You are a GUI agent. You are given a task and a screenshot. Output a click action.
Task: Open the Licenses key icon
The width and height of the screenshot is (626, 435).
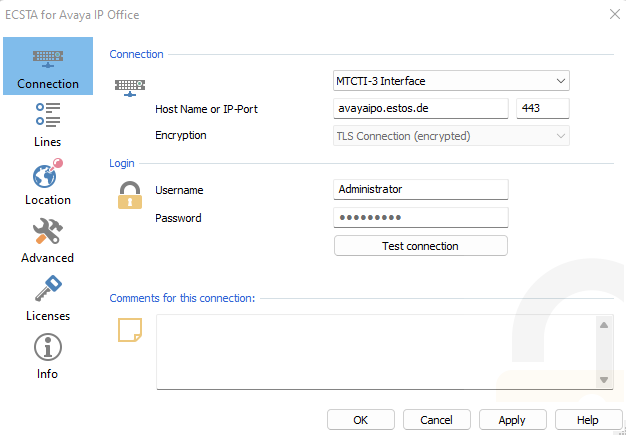pyautogui.click(x=48, y=289)
